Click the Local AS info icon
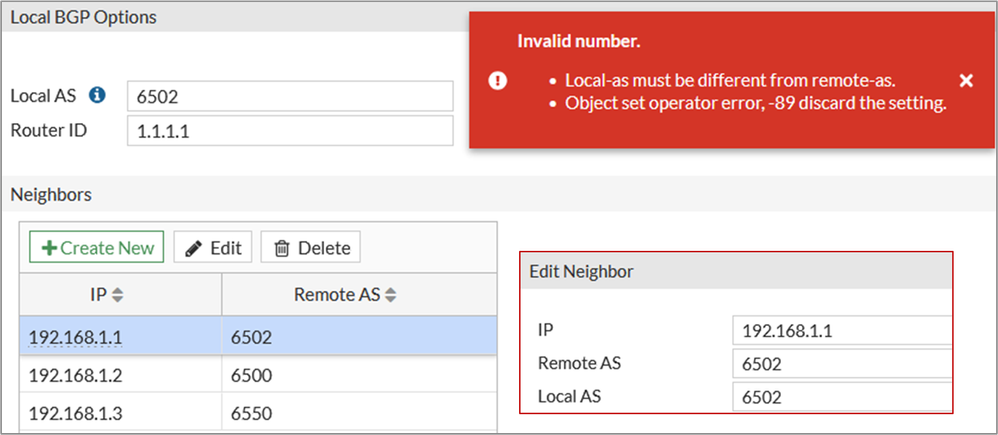This screenshot has width=998, height=435. (x=97, y=96)
